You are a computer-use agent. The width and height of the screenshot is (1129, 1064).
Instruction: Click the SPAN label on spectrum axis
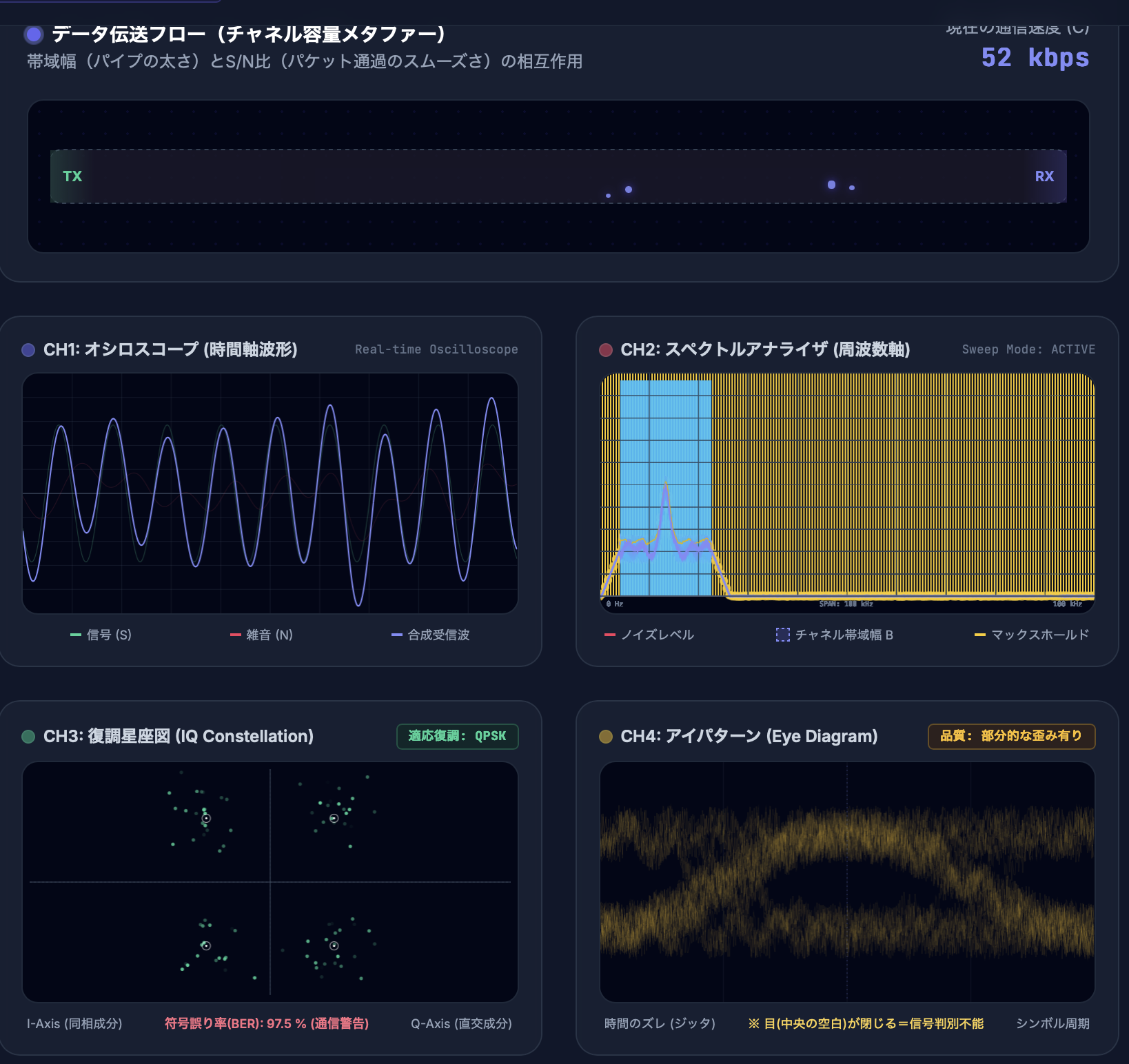[x=846, y=604]
